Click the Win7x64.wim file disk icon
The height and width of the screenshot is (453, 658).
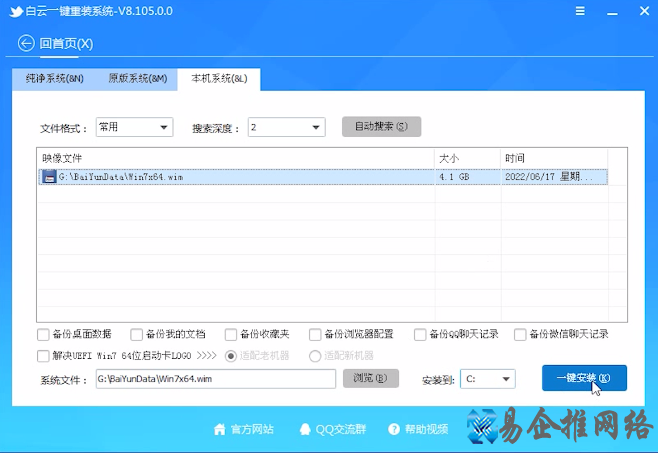click(x=49, y=177)
